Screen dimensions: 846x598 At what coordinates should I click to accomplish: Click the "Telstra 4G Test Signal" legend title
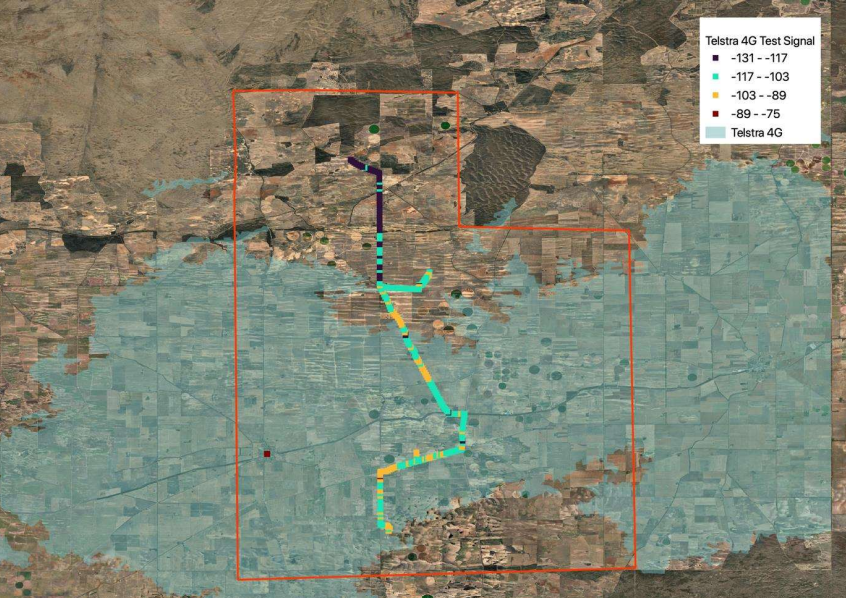pos(760,40)
